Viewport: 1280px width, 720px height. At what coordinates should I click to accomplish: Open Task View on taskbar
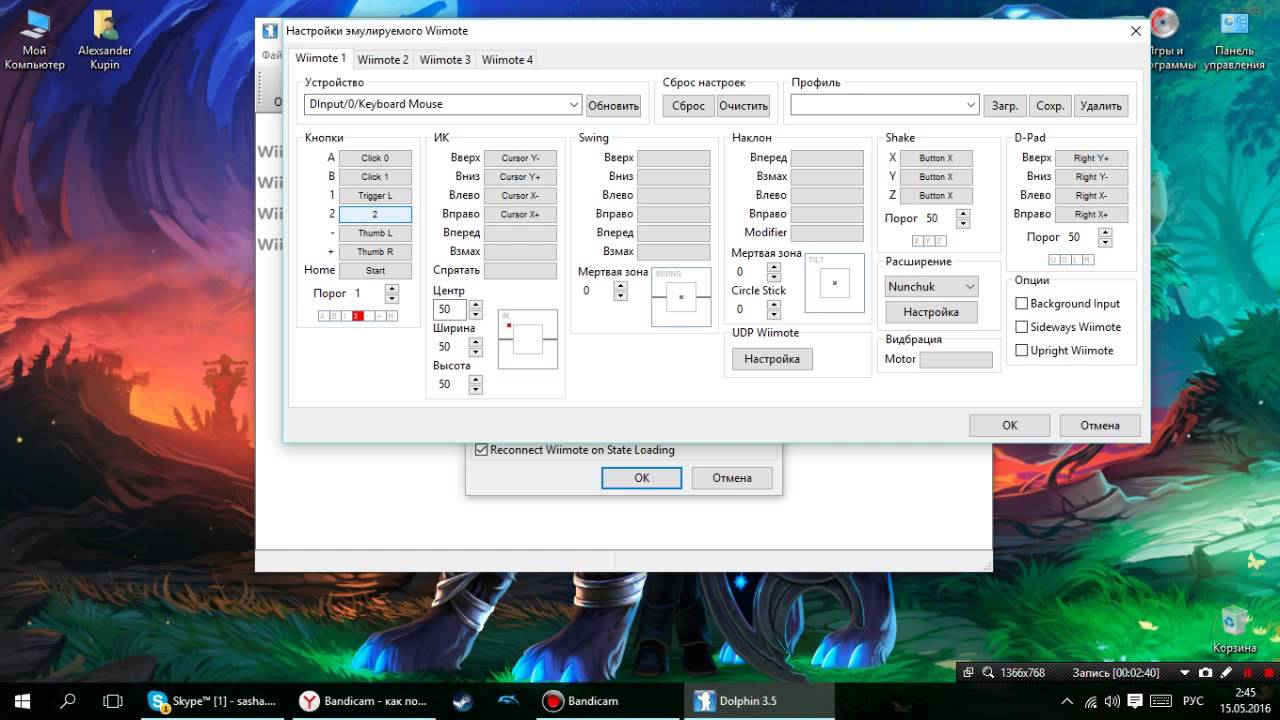coord(113,701)
